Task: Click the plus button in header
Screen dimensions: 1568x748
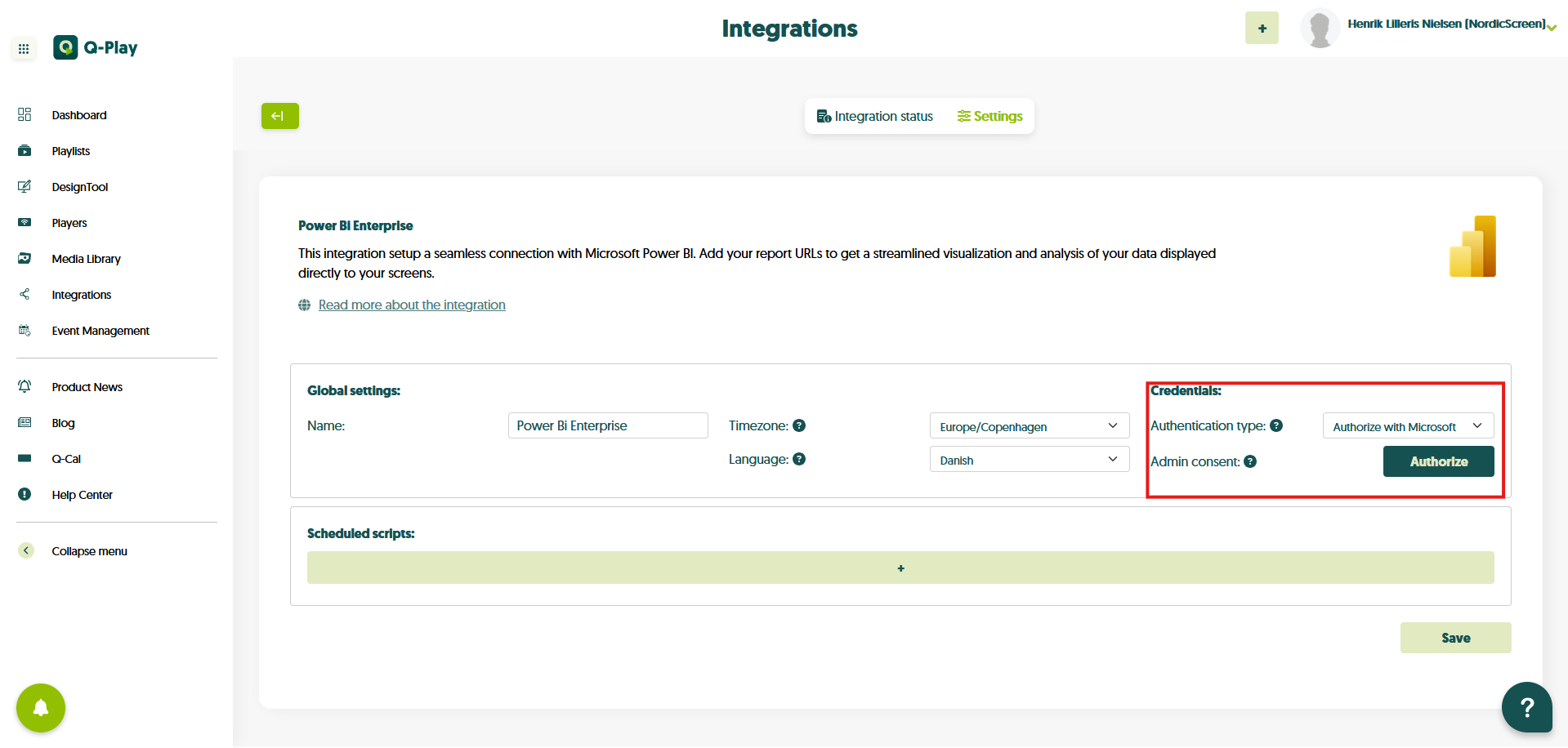Action: click(1262, 29)
